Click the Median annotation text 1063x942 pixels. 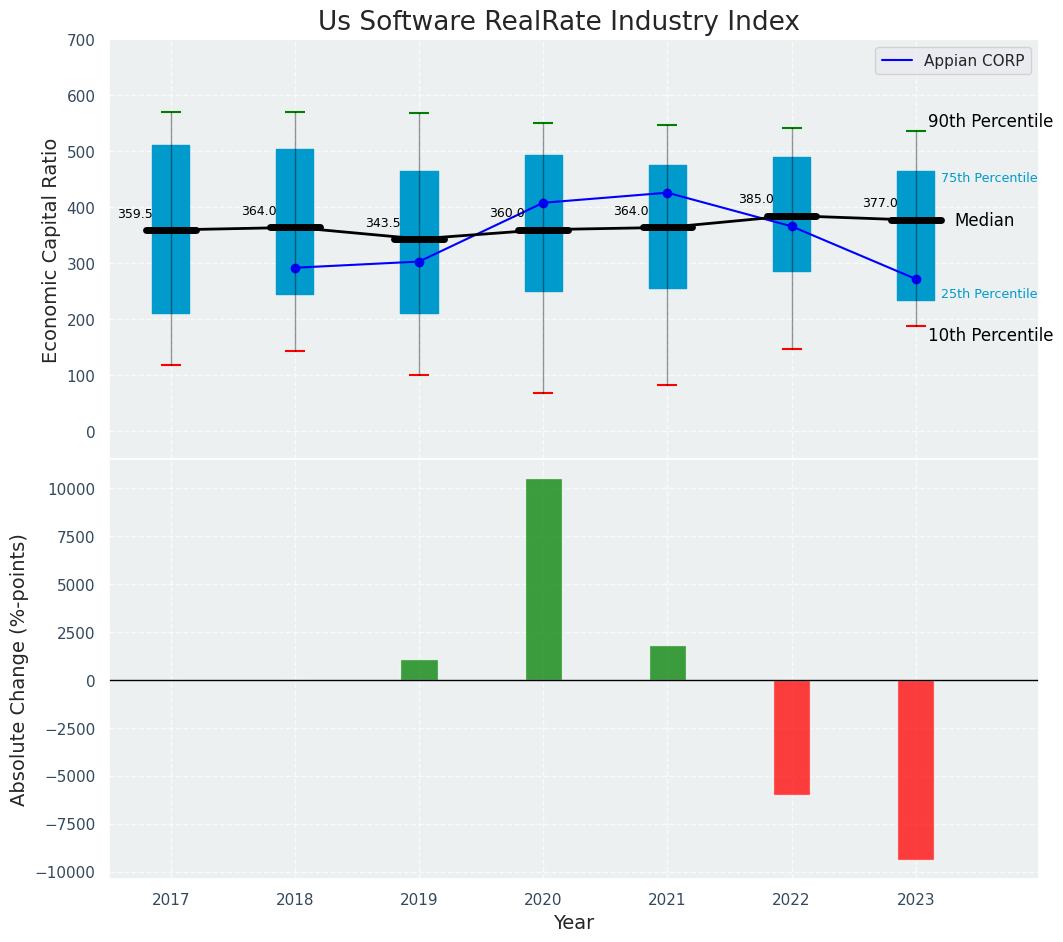[x=983, y=220]
